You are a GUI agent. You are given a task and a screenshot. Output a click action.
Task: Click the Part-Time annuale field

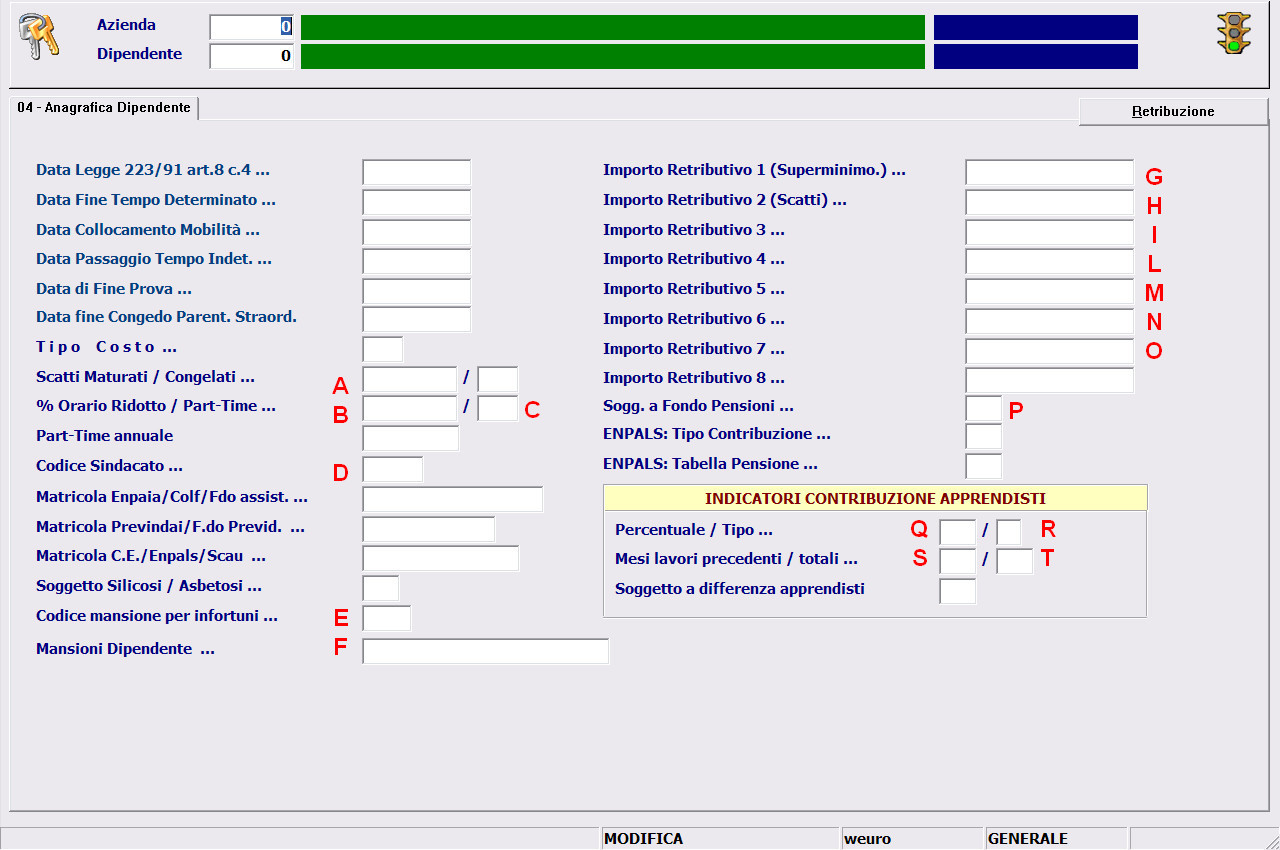[410, 438]
